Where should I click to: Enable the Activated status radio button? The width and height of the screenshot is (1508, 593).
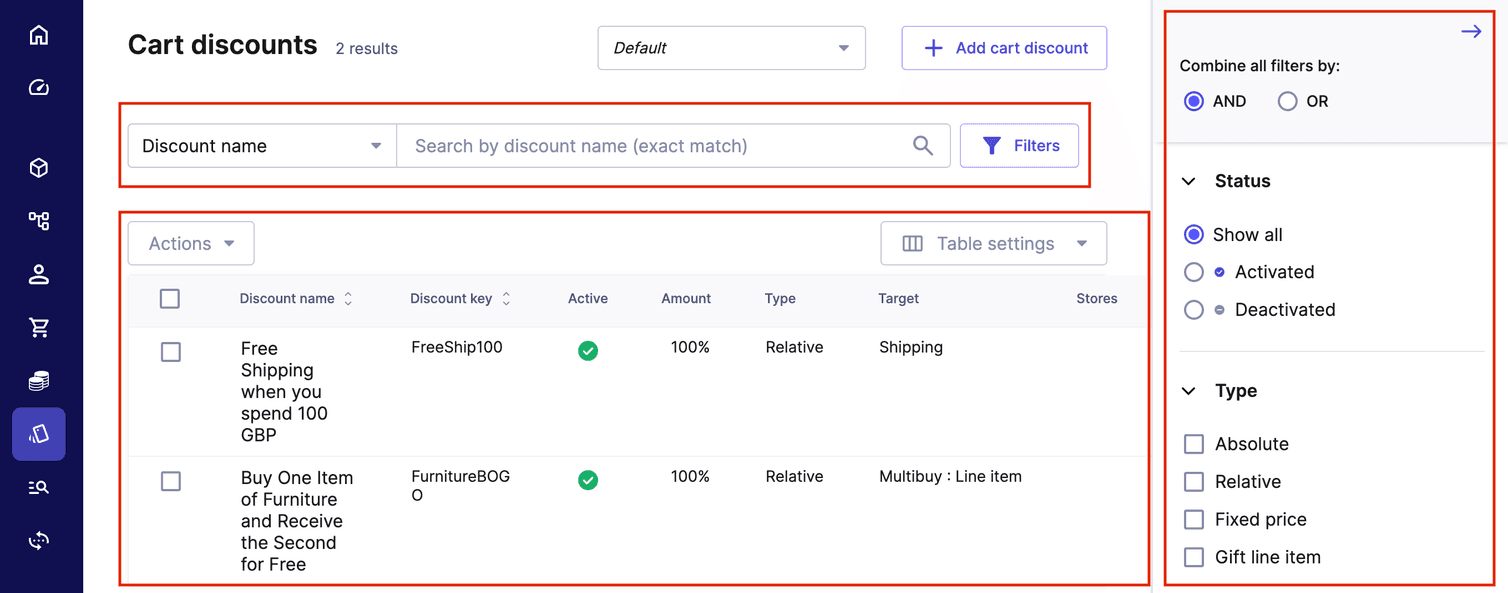tap(1193, 271)
